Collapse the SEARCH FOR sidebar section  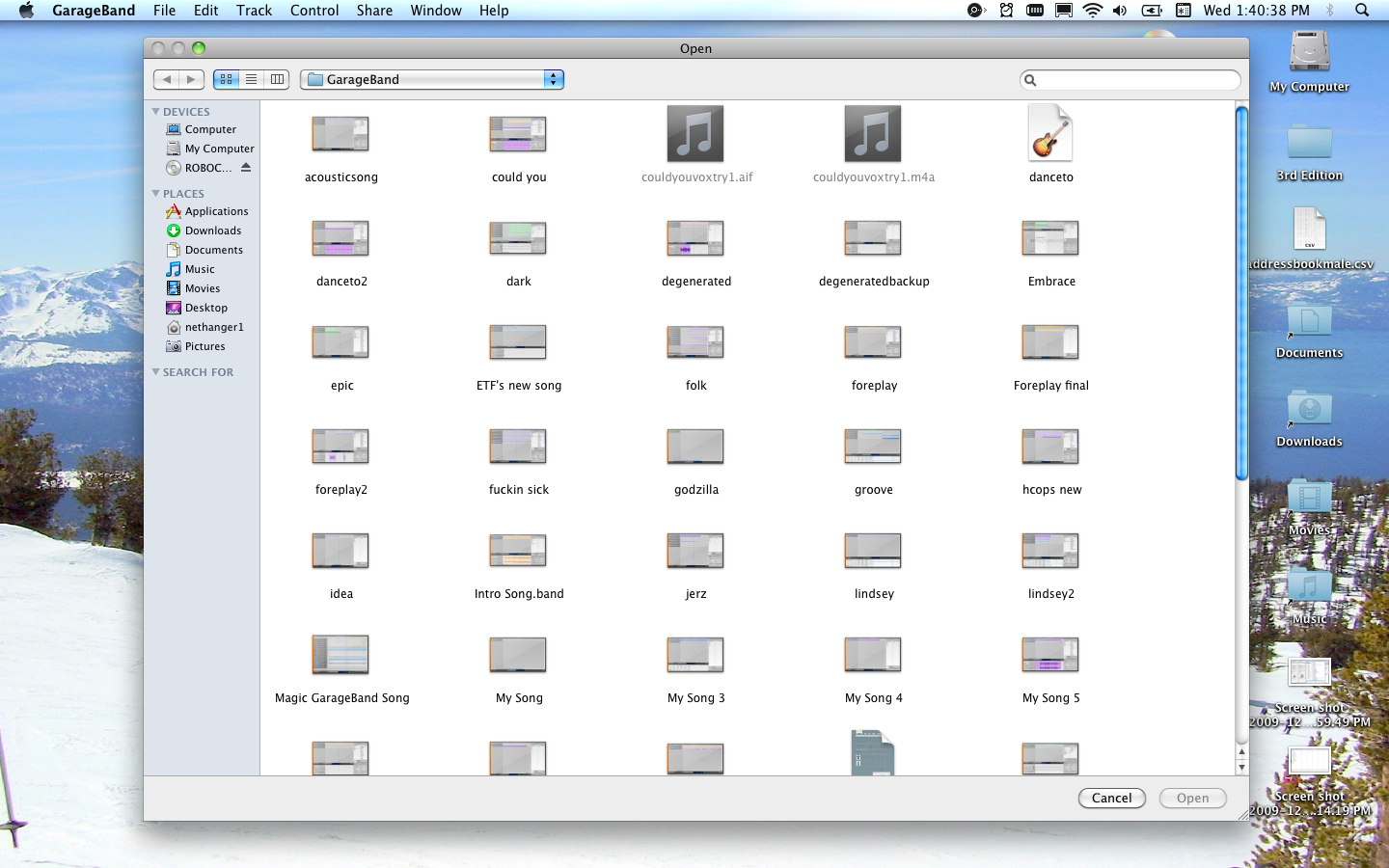pyautogui.click(x=155, y=372)
